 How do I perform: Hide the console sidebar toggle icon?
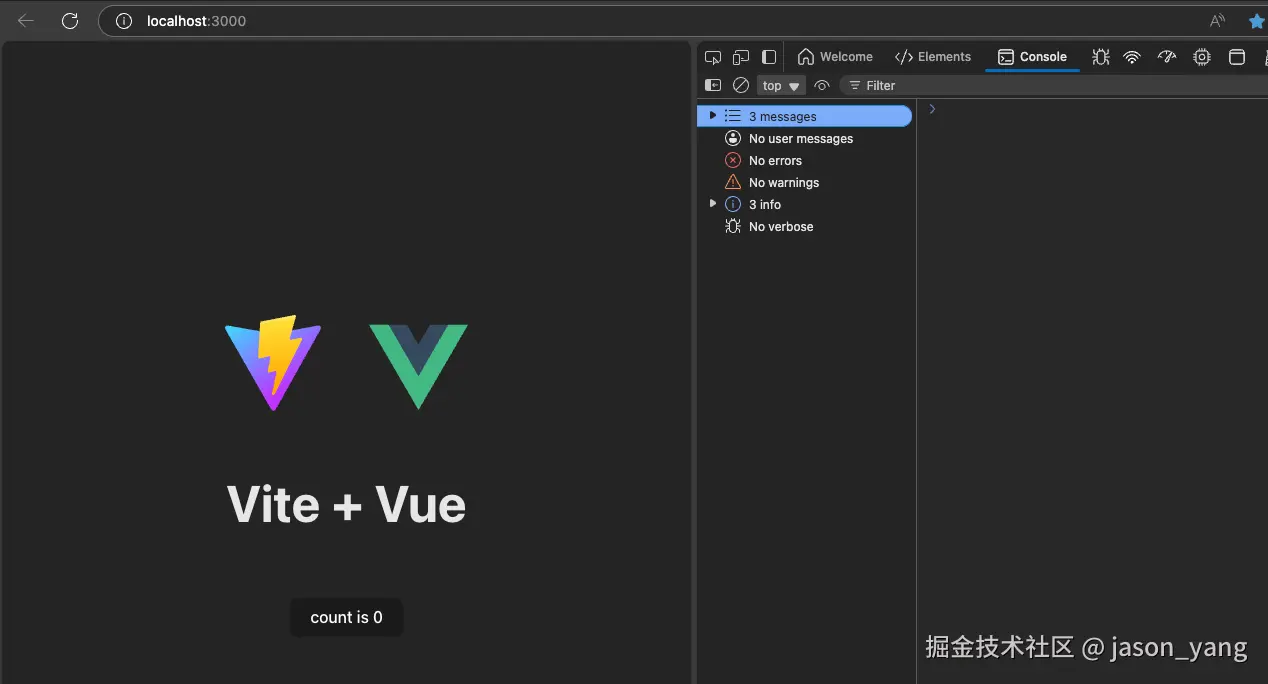click(713, 86)
